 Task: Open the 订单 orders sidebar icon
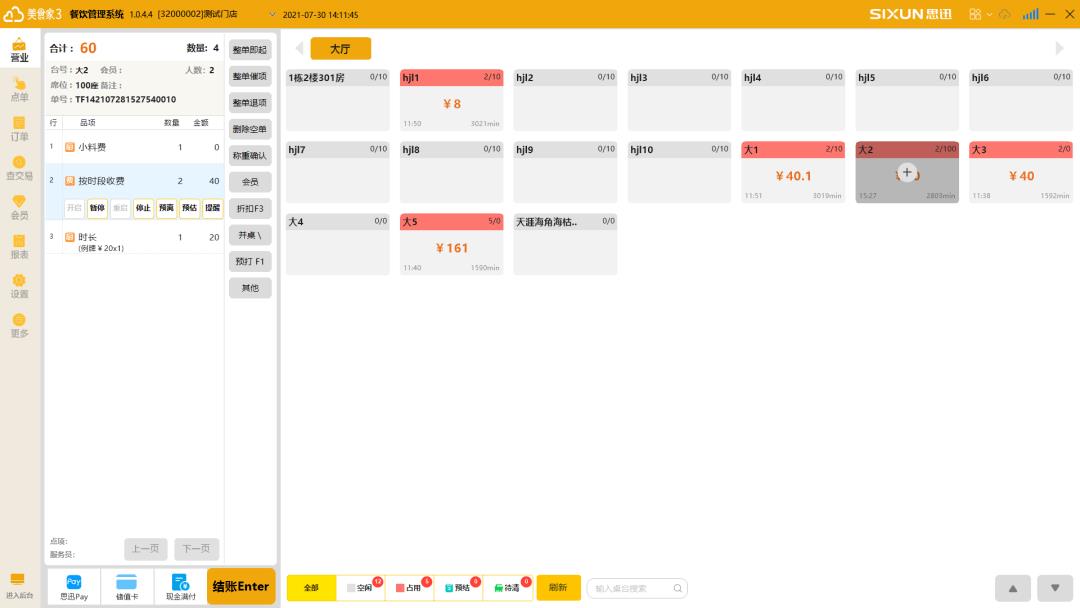coord(19,128)
